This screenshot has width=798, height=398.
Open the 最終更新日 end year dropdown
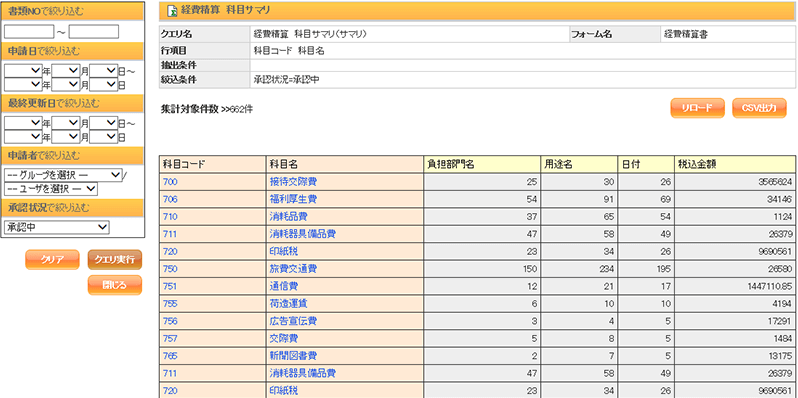click(x=23, y=137)
